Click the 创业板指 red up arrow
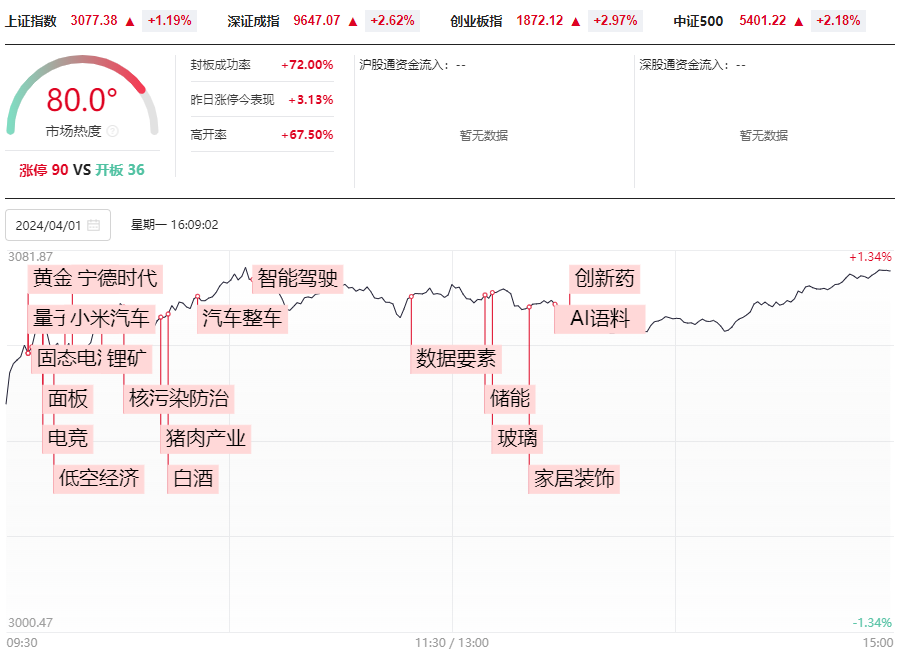The image size is (910, 661). point(576,21)
